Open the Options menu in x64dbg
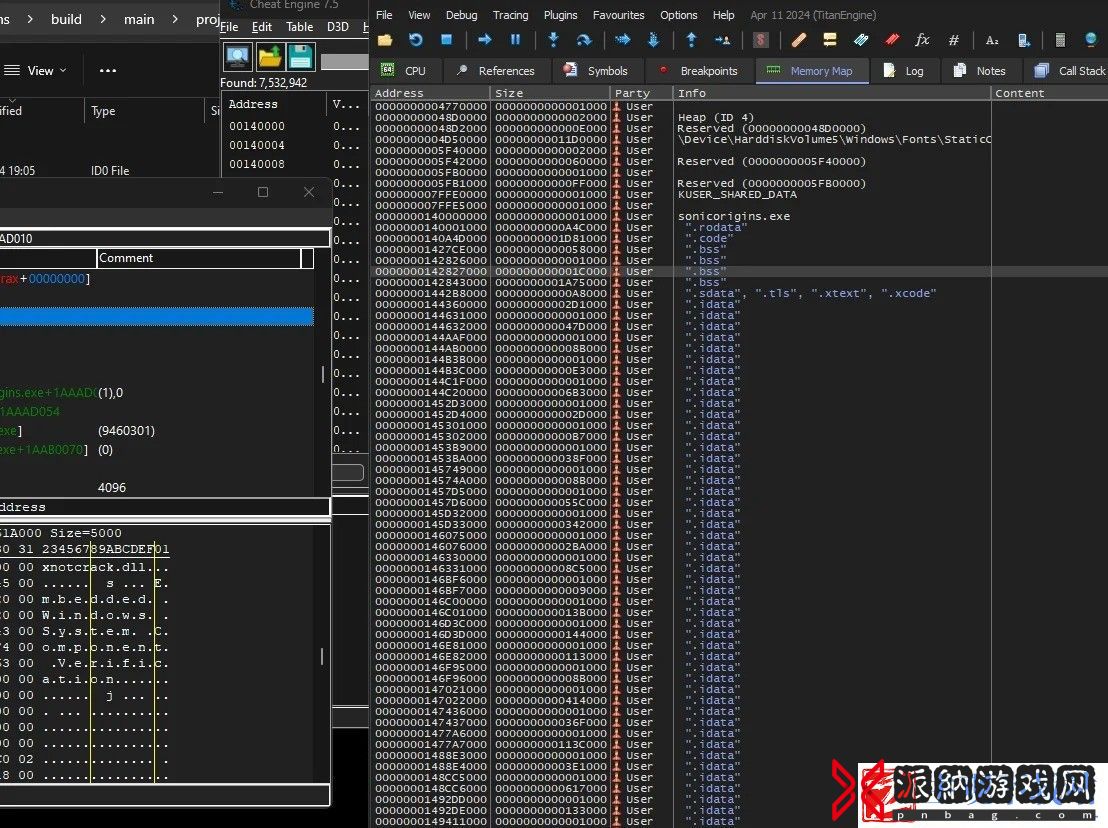This screenshot has height=828, width=1108. coord(678,15)
